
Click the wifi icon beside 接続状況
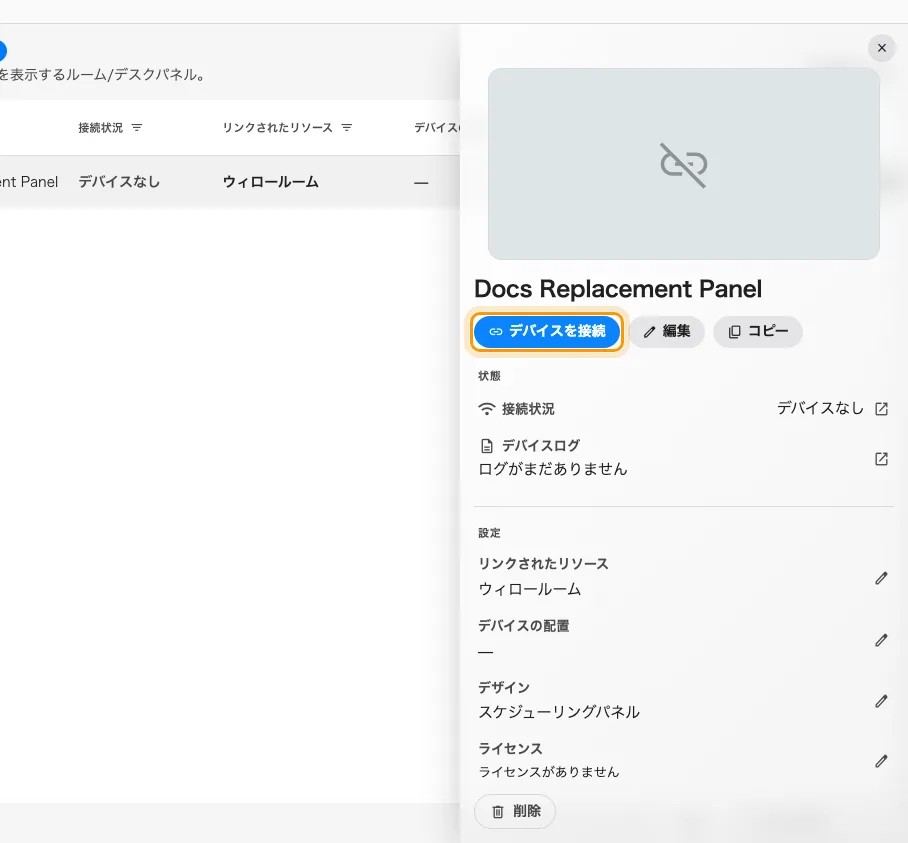pos(486,409)
